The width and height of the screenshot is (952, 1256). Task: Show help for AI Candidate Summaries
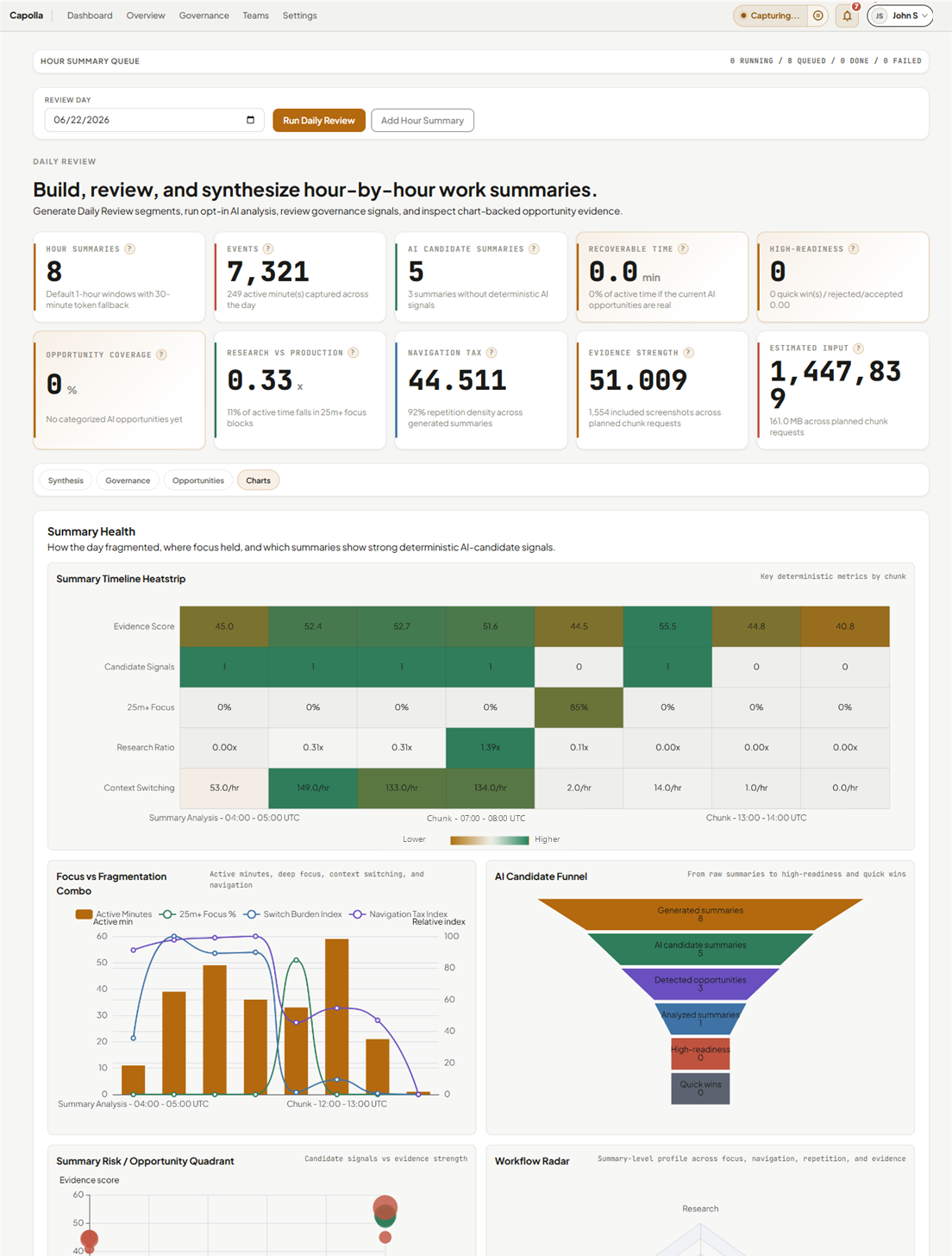coord(534,248)
